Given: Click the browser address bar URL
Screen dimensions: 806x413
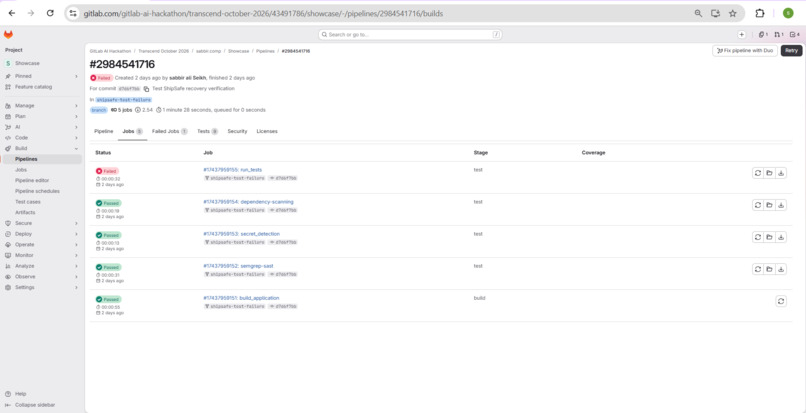Looking at the screenshot, I should click(x=263, y=13).
